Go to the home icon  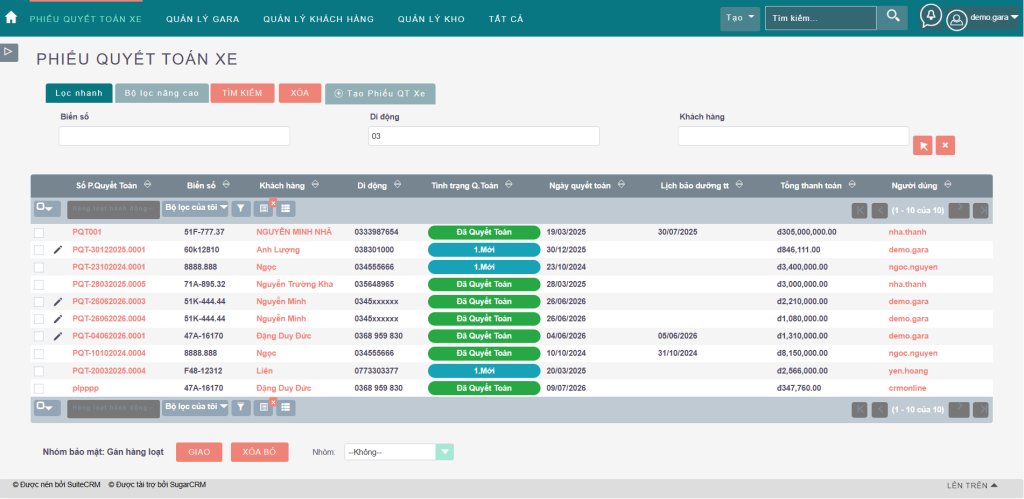tap(10, 18)
